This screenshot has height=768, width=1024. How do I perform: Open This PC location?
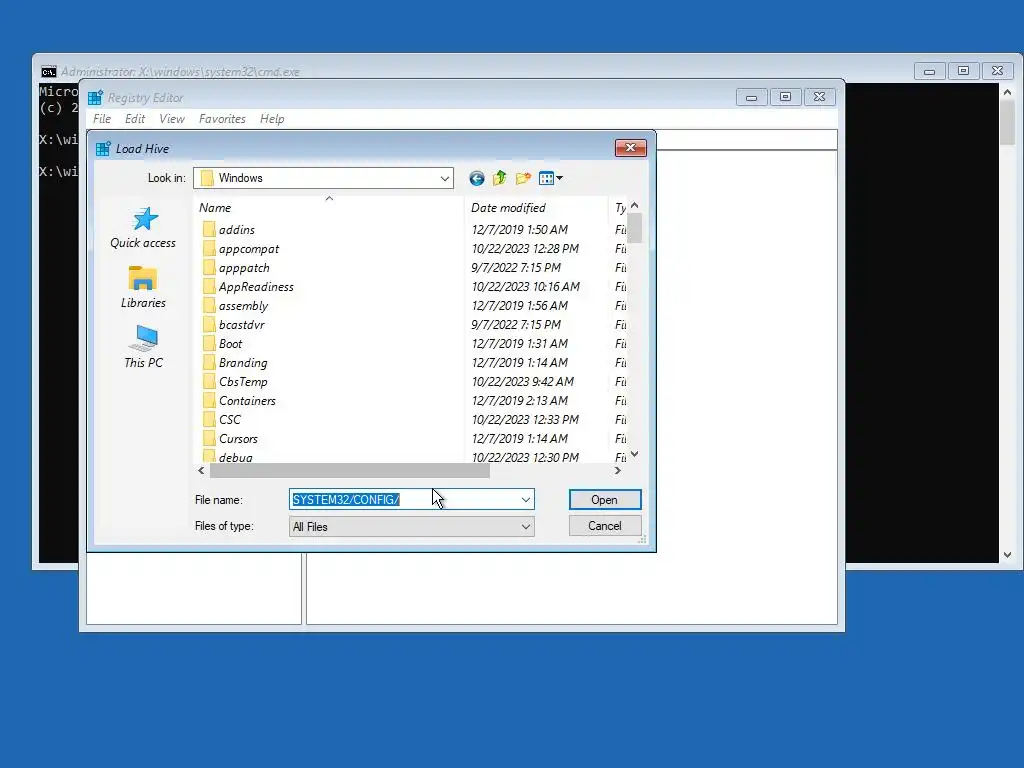click(x=143, y=347)
